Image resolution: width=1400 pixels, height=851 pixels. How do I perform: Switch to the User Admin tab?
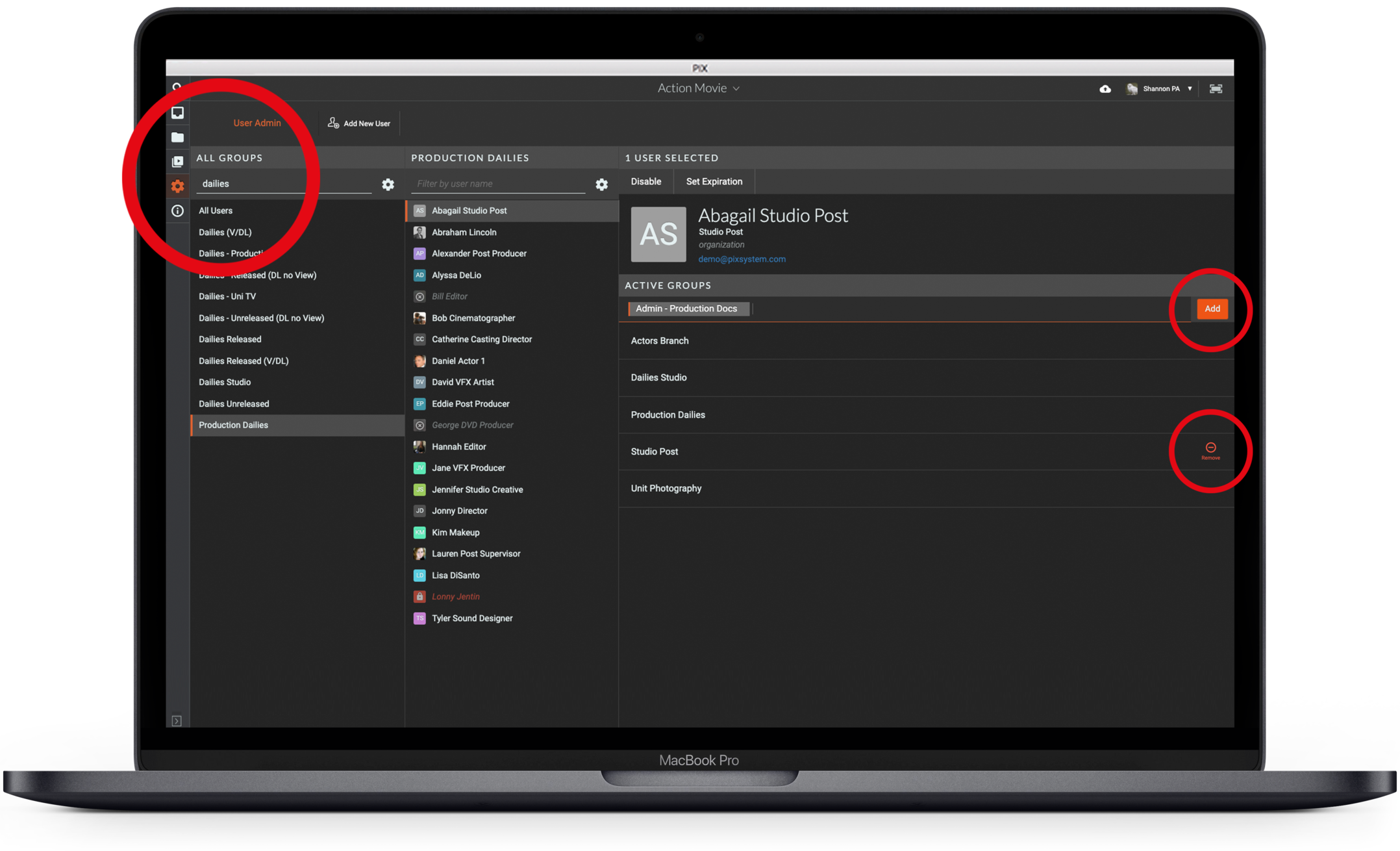pyautogui.click(x=257, y=123)
